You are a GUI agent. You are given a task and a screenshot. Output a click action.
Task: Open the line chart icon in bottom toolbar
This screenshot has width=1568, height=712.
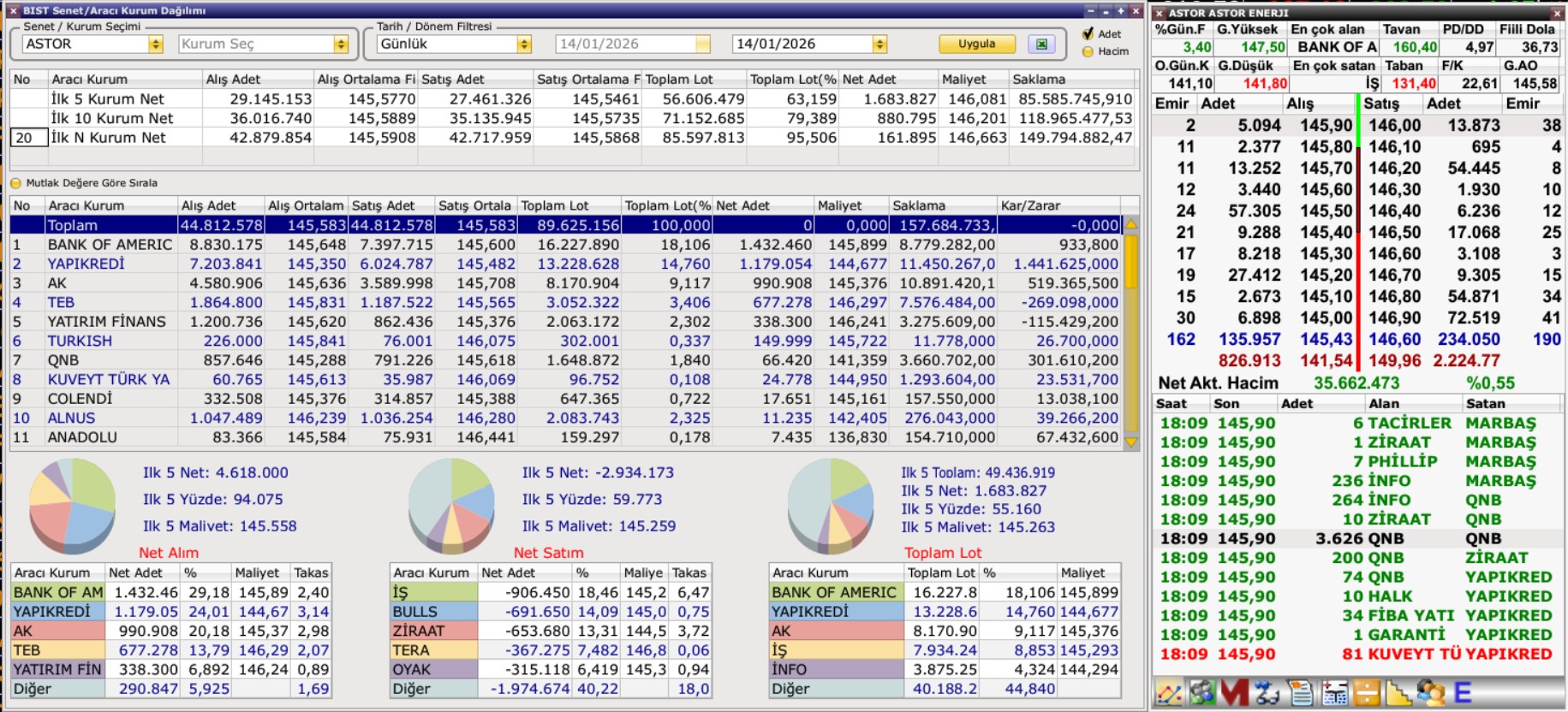[1169, 692]
